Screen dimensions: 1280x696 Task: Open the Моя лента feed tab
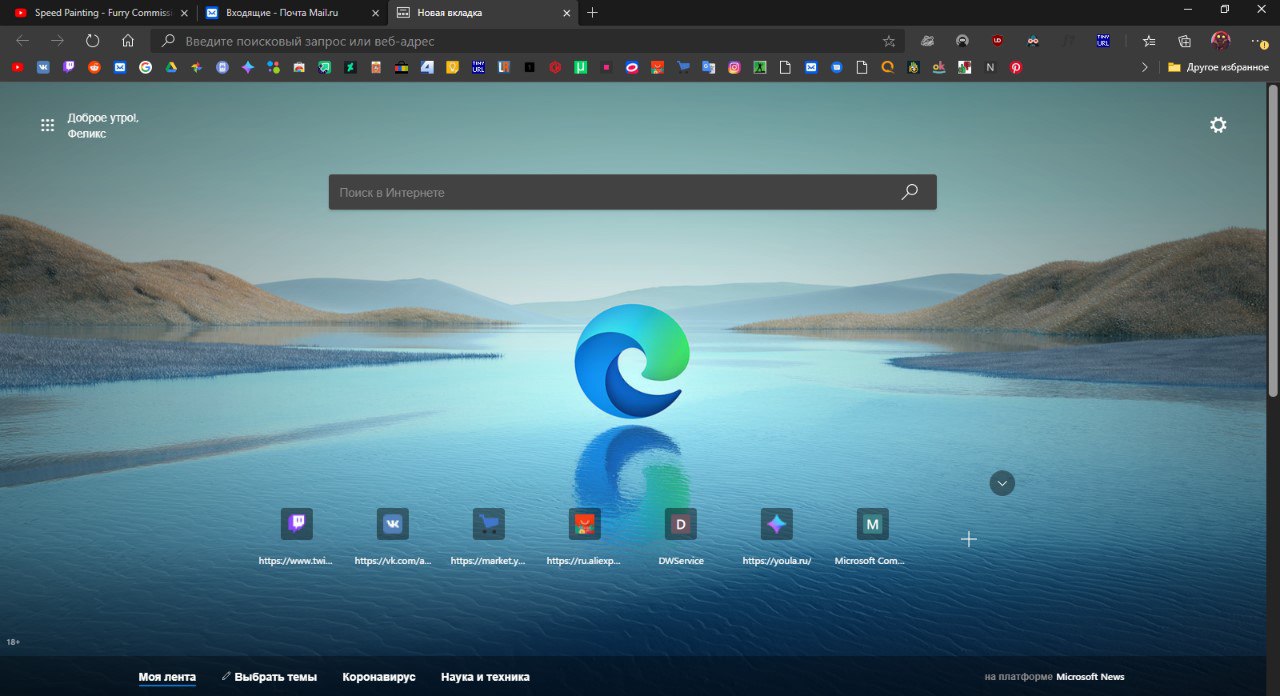click(x=167, y=677)
